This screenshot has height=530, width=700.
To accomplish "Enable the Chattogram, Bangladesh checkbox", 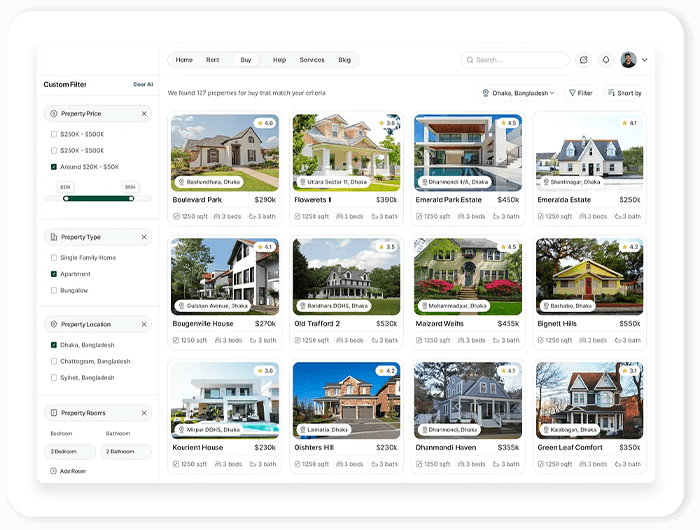I will point(54,361).
